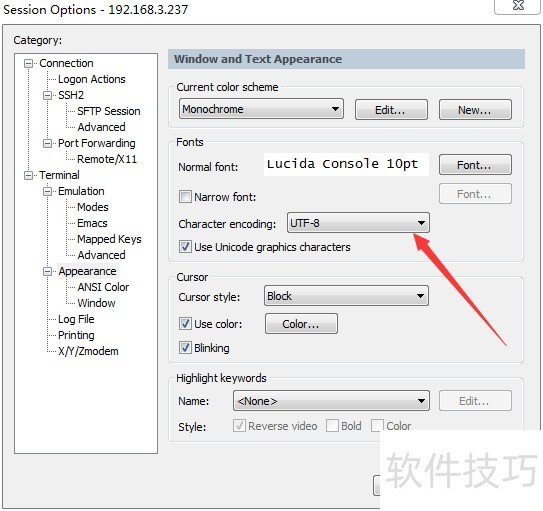Uncheck Use Unicode graphics characters
The height and width of the screenshot is (511, 543).
(185, 247)
